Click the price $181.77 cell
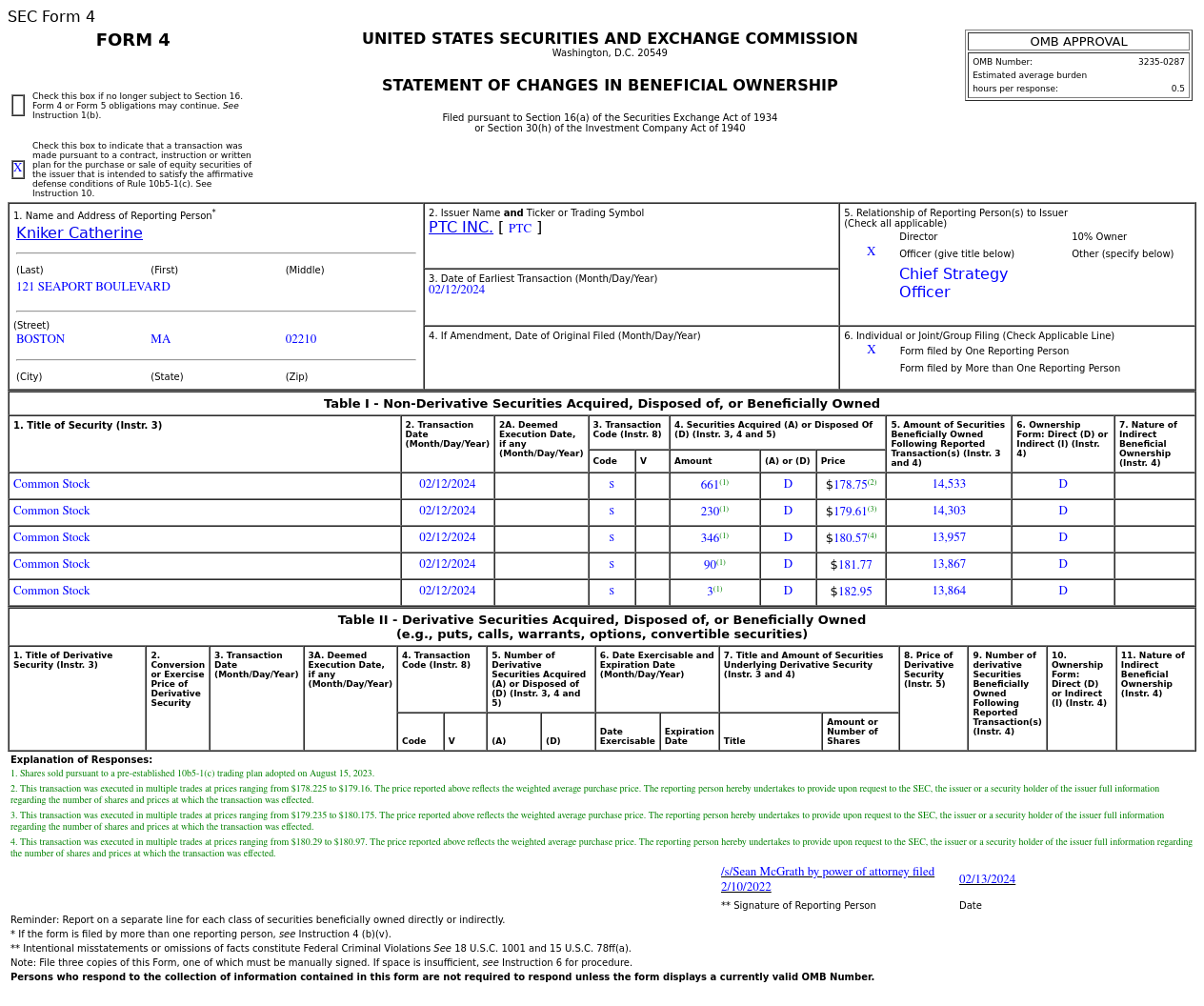The width and height of the screenshot is (1204, 1006). [851, 565]
